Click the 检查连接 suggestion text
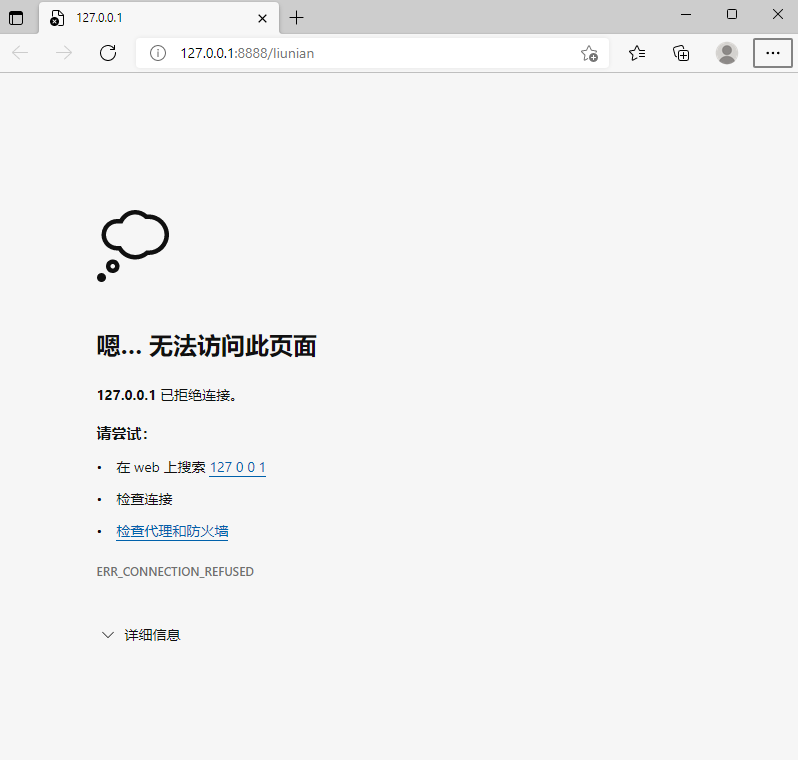798x760 pixels. coord(145,499)
